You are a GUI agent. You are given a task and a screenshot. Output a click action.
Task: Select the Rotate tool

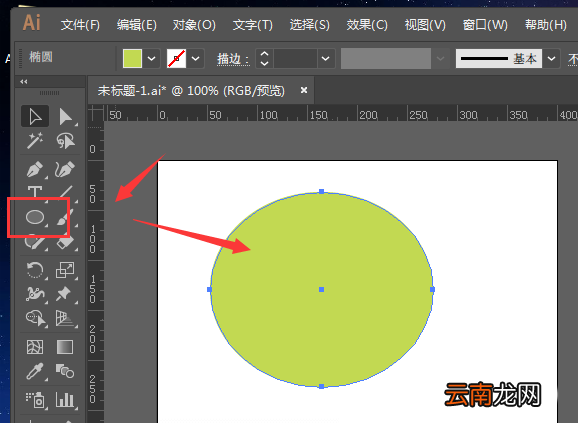(35, 270)
